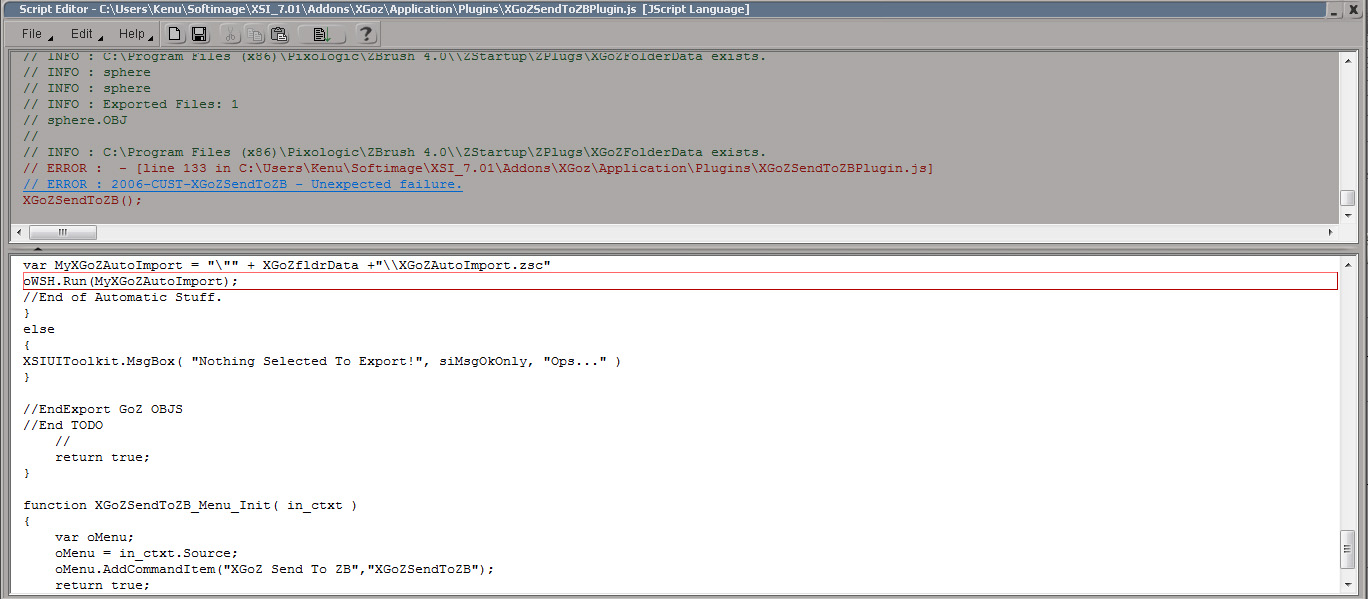Image resolution: width=1368 pixels, height=599 pixels.
Task: Click the Paste clipboard icon
Action: coord(279,34)
